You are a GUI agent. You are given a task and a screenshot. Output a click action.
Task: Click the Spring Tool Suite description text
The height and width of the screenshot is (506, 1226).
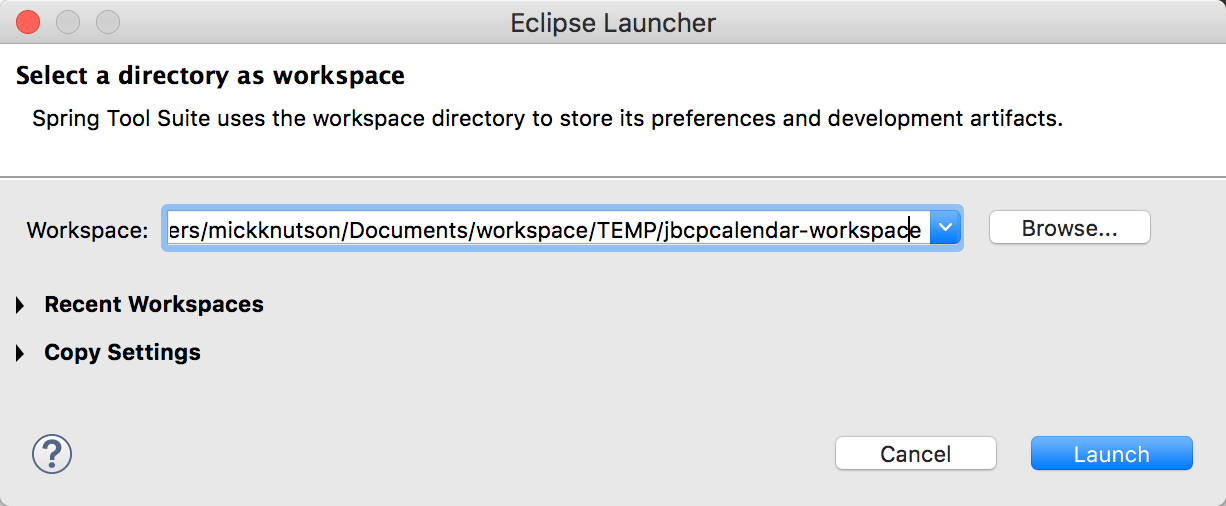[x=547, y=119]
